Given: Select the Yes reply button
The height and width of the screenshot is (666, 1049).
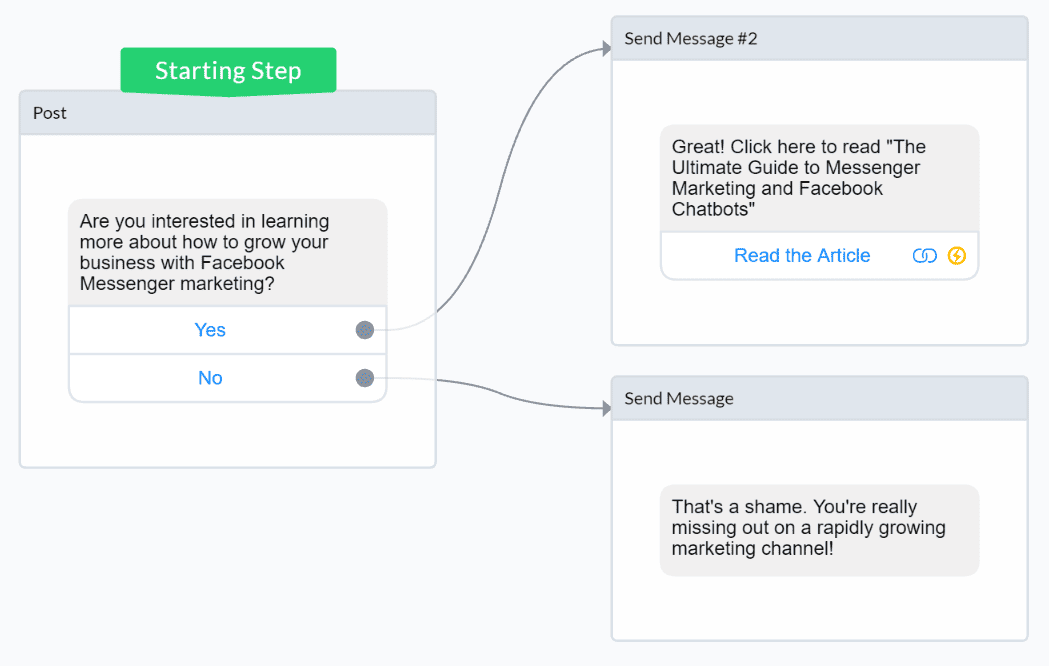Looking at the screenshot, I should (210, 330).
